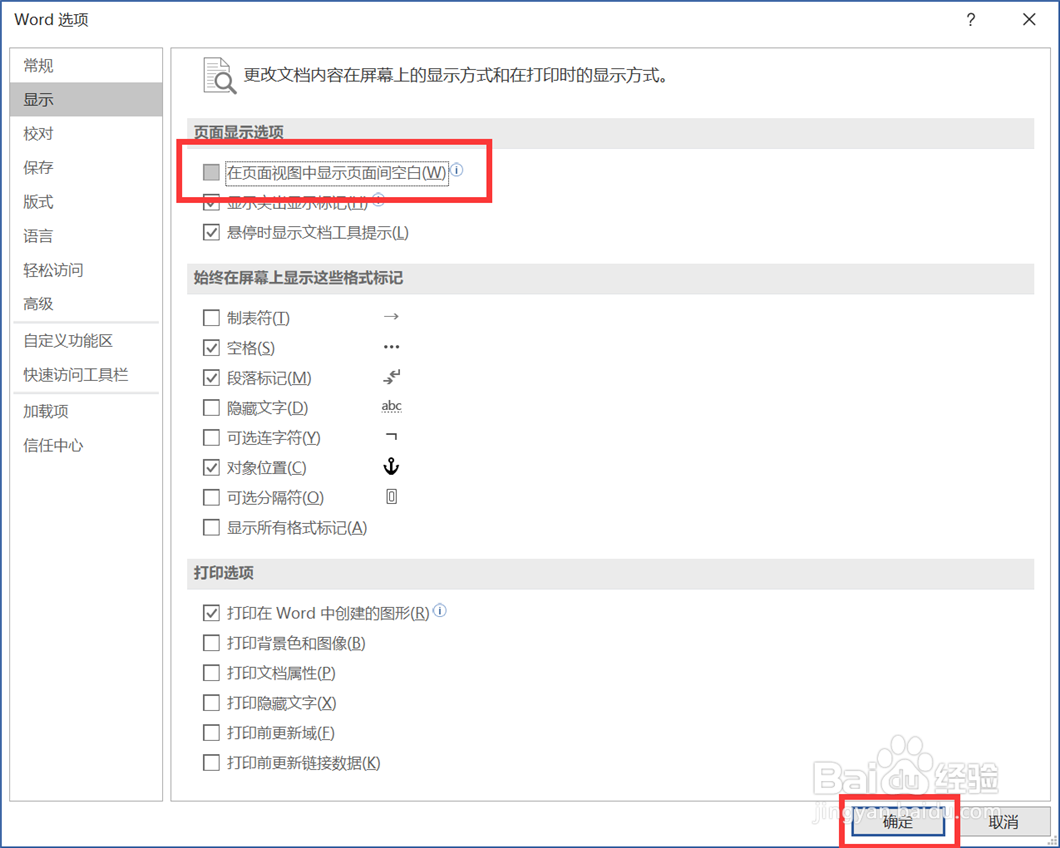Viewport: 1060px width, 848px height.
Task: Open help with the question mark button
Action: coord(971,20)
